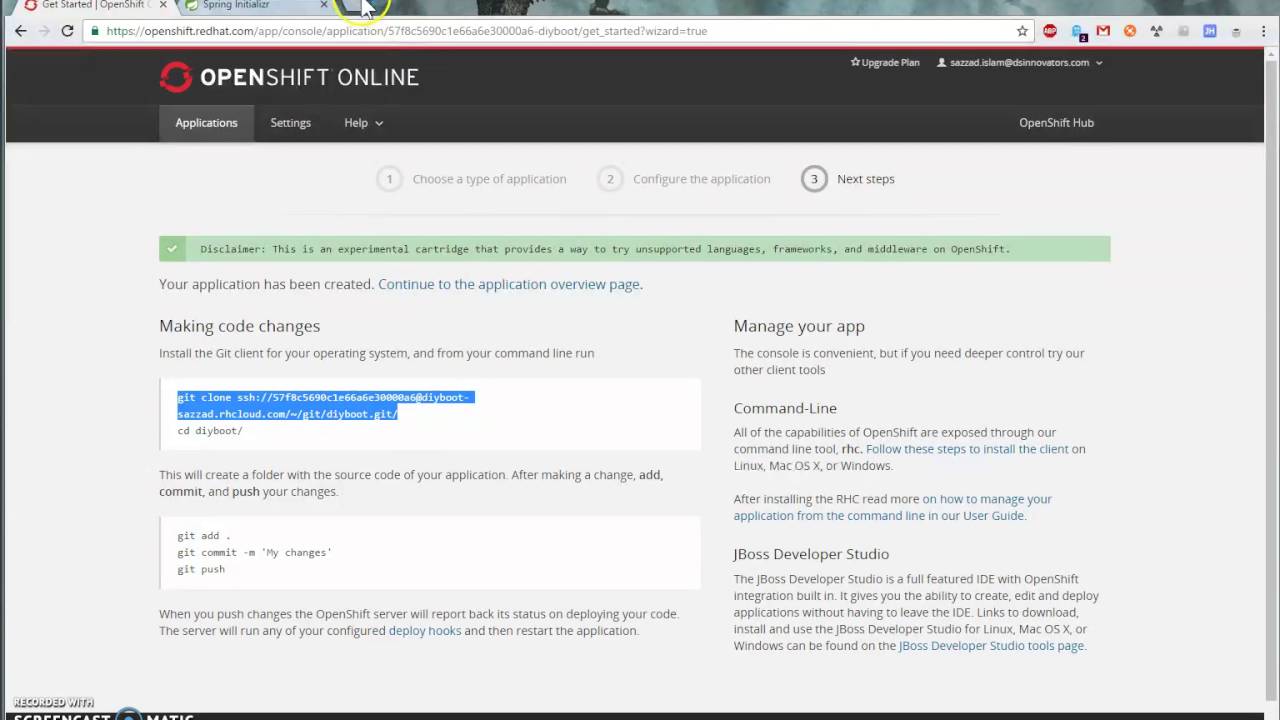Click the deploy hooks link
The image size is (1280, 720).
point(424,631)
